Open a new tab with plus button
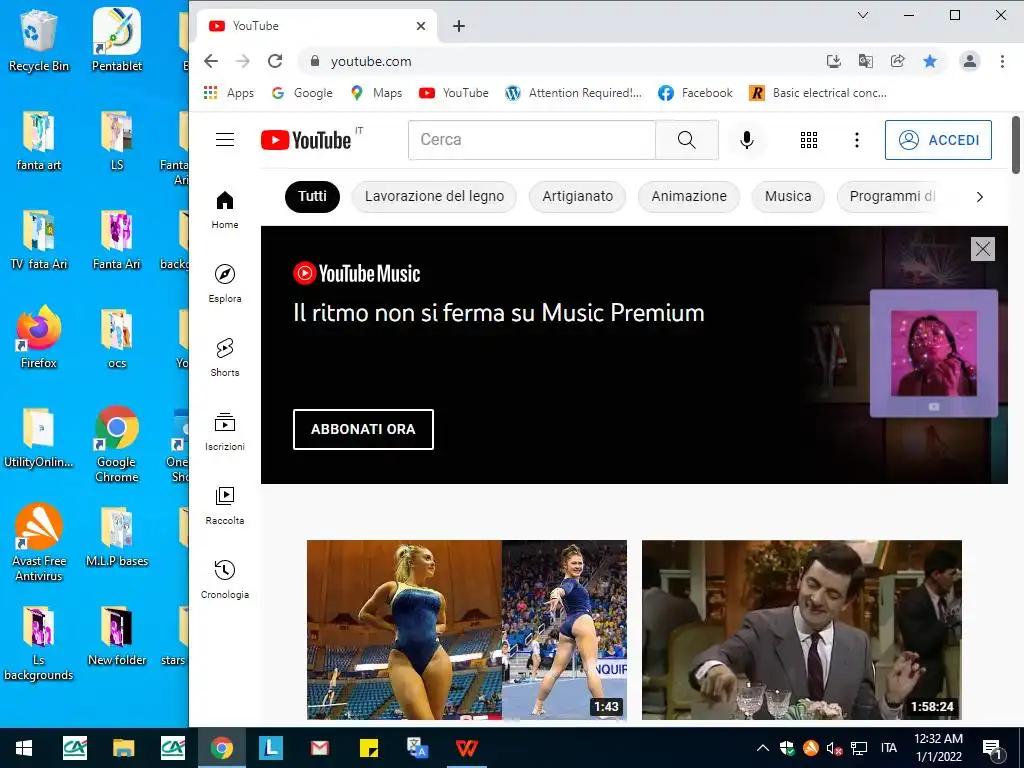1024x768 pixels. (x=459, y=26)
